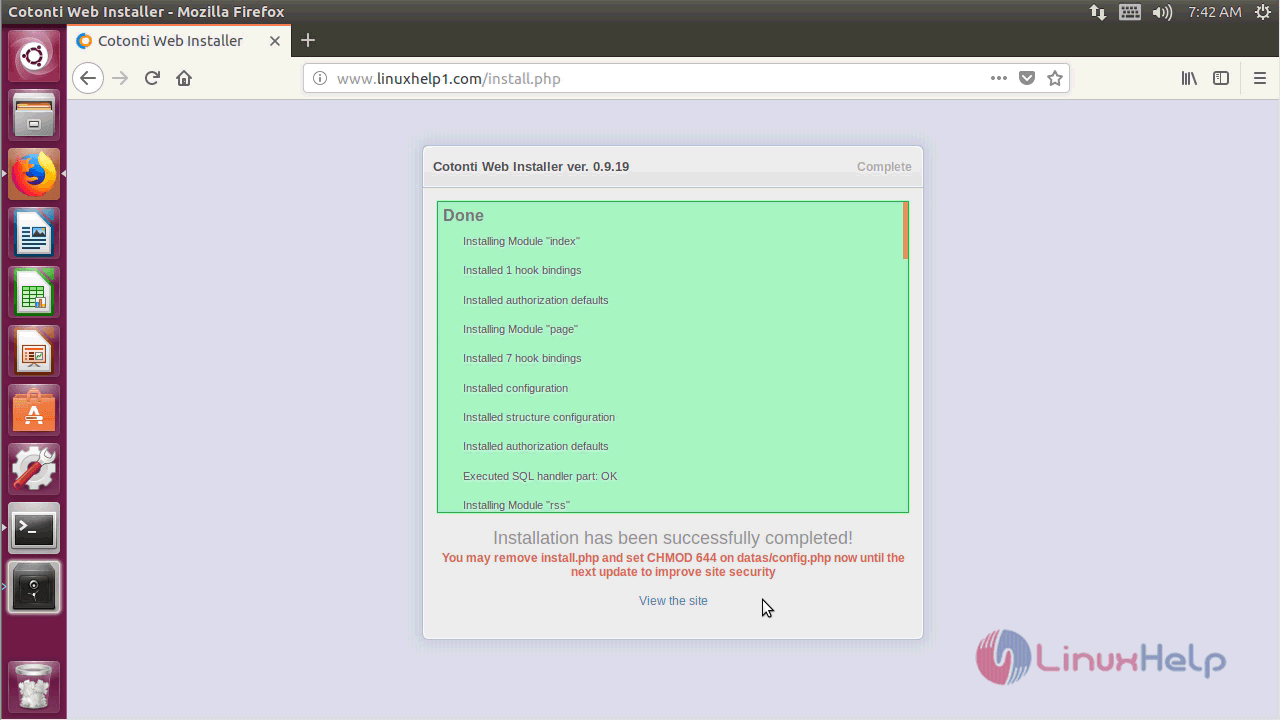Image resolution: width=1280 pixels, height=720 pixels.
Task: Launch LibreOffice Impress
Action: point(34,351)
